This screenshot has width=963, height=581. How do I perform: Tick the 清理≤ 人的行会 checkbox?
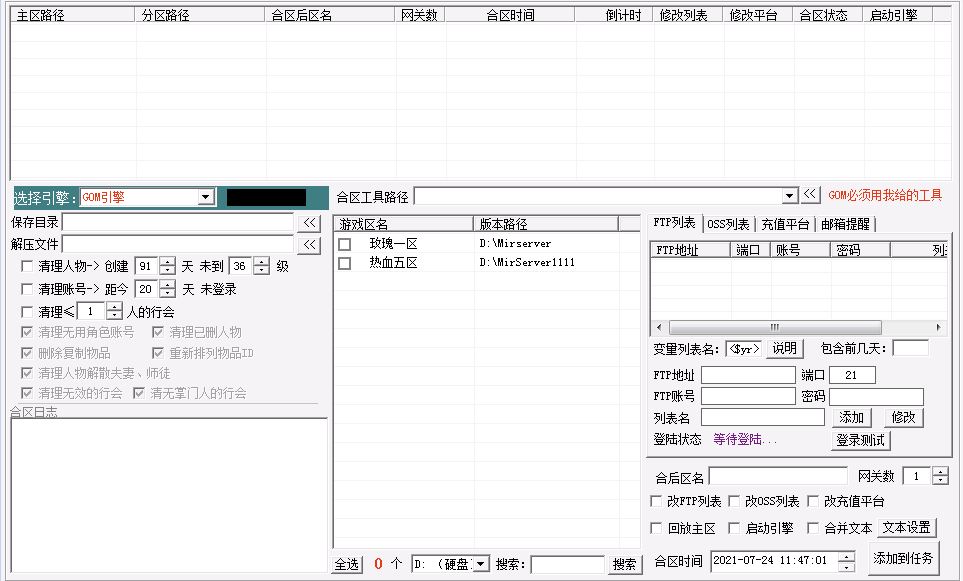click(27, 311)
